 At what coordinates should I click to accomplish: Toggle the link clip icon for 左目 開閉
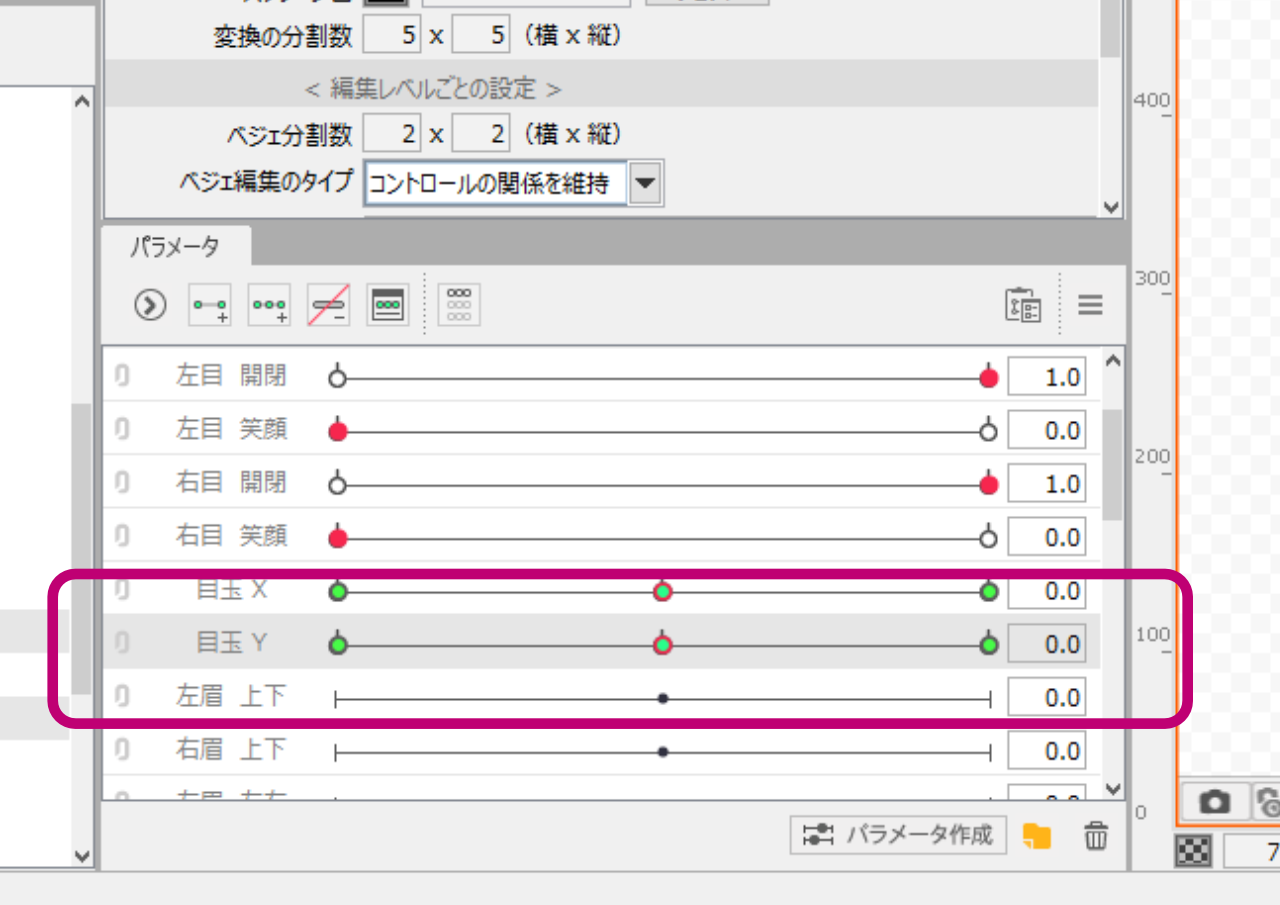click(122, 377)
